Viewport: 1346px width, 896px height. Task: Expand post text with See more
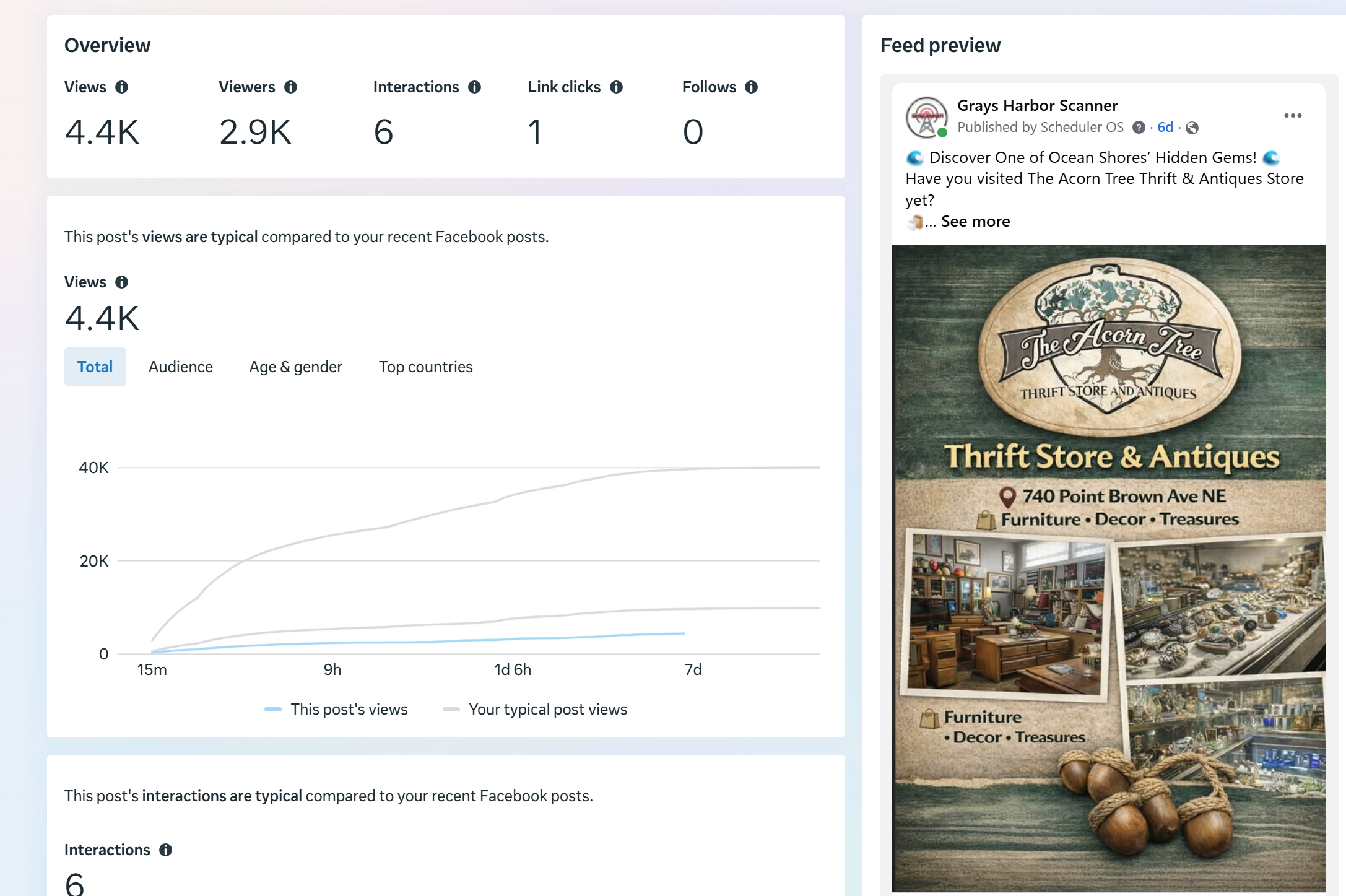pos(976,222)
